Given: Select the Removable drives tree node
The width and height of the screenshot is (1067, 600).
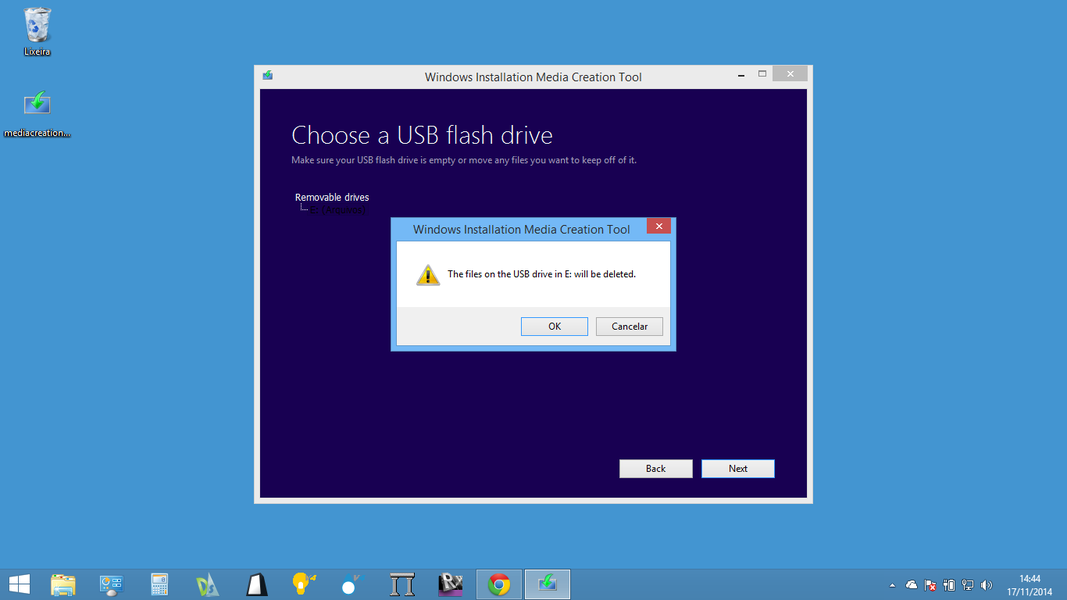Looking at the screenshot, I should (332, 197).
